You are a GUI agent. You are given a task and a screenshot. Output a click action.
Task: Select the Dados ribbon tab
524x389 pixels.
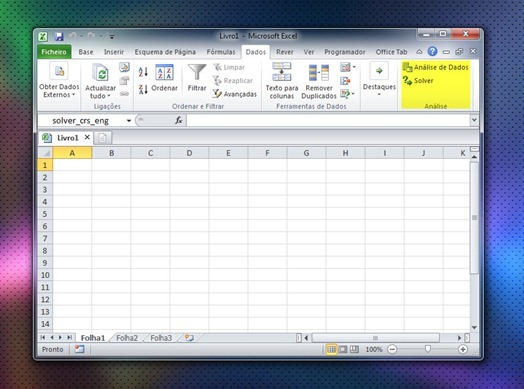(256, 52)
